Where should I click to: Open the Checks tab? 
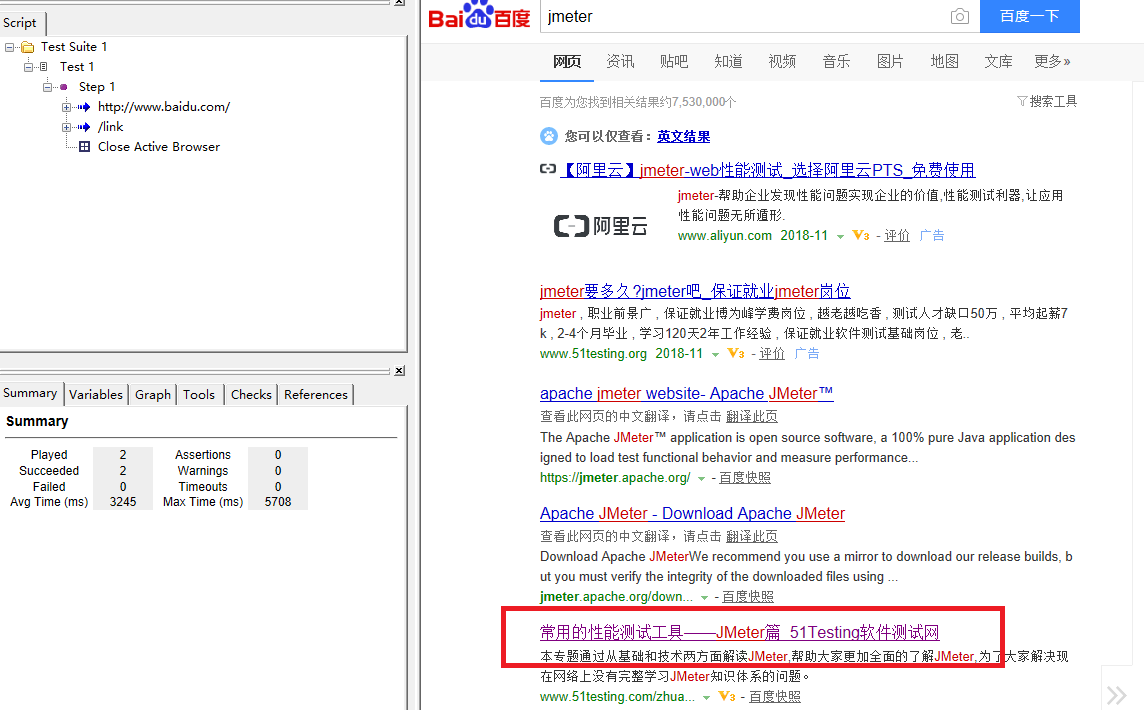251,395
